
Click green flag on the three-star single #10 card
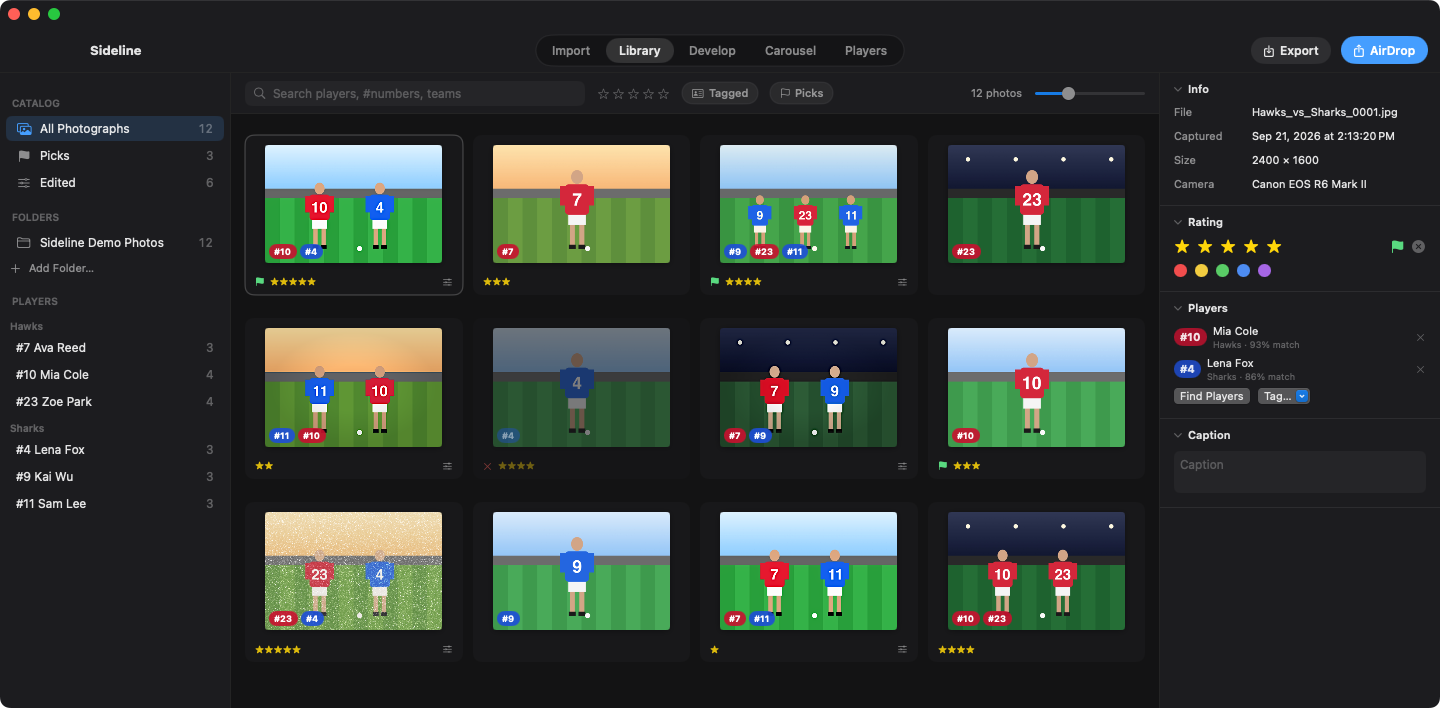click(x=943, y=466)
